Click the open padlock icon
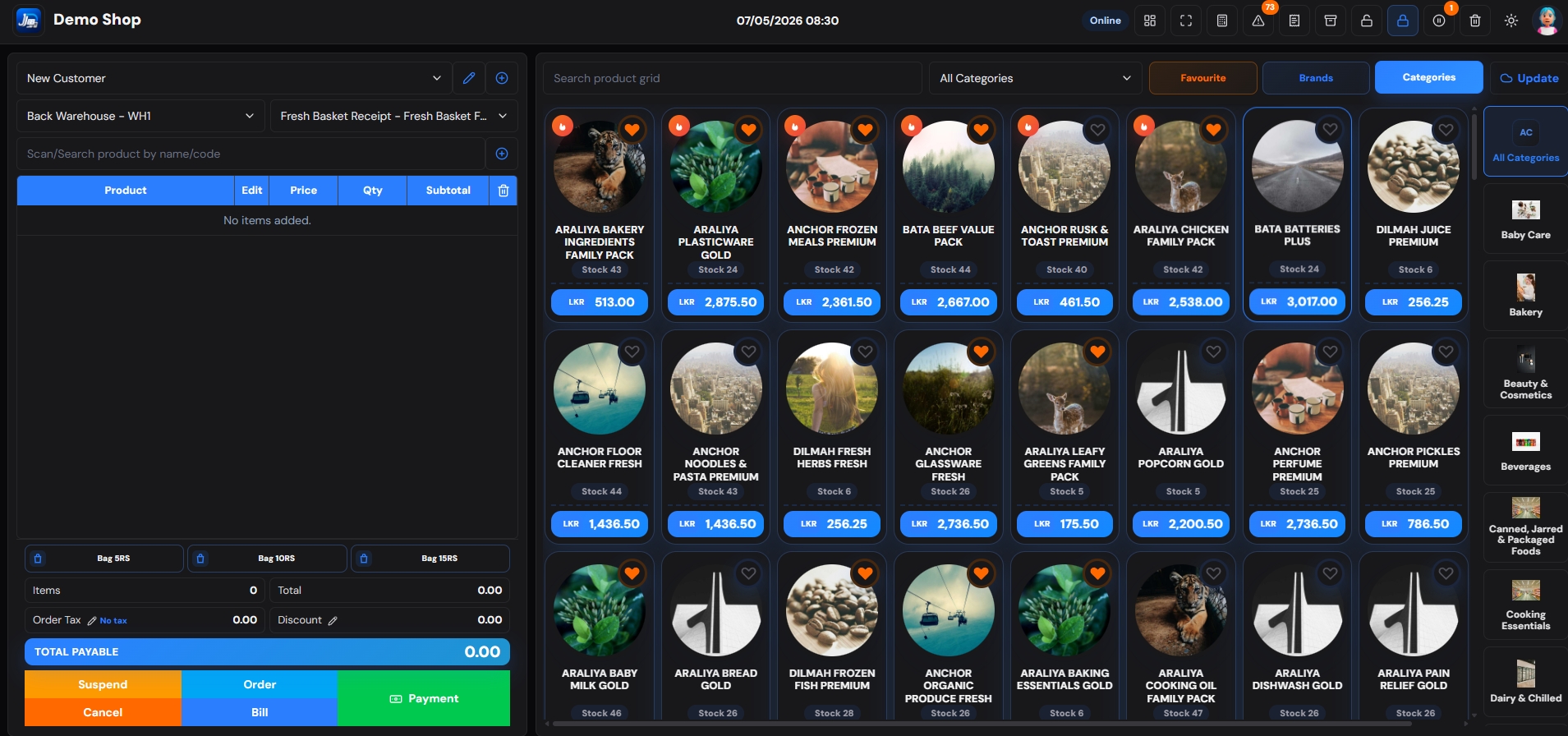Image resolution: width=1568 pixels, height=736 pixels. click(1367, 21)
